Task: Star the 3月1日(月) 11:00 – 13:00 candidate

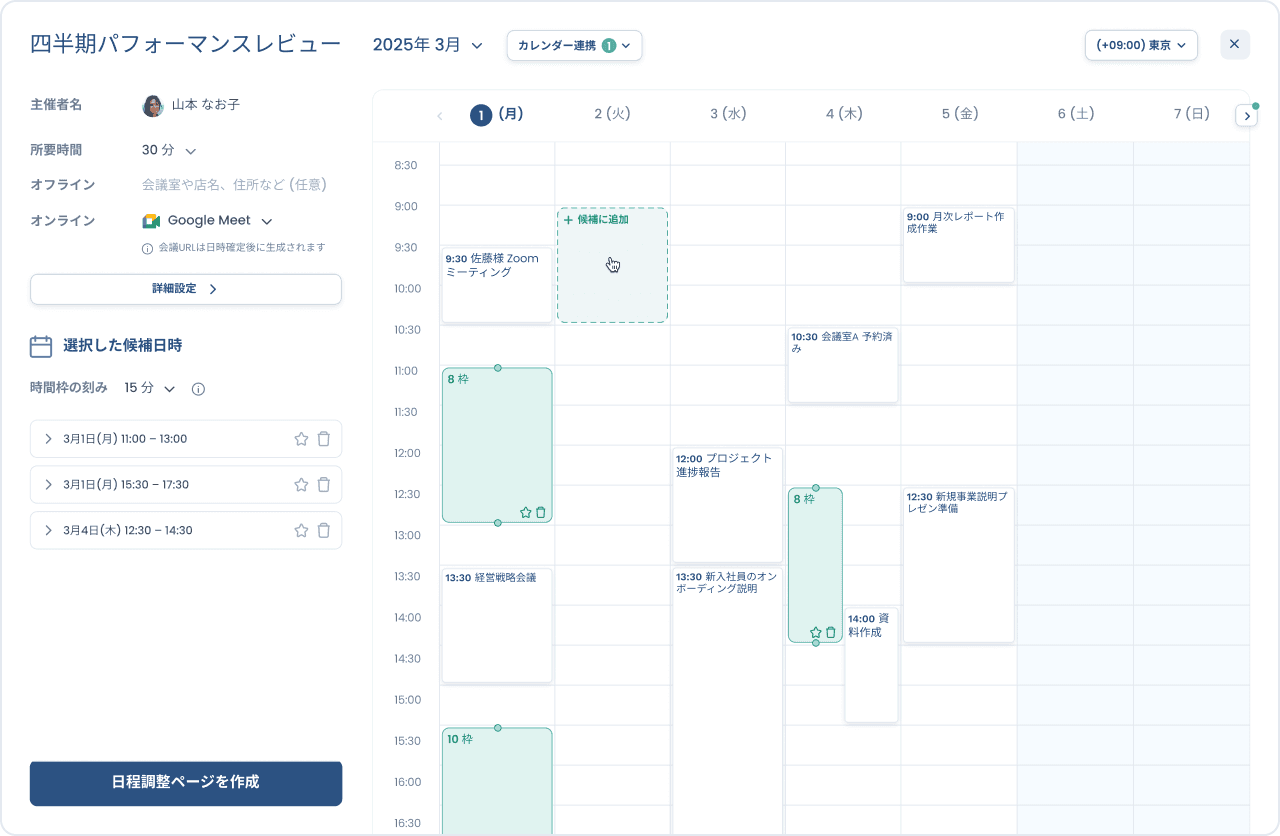Action: [301, 439]
